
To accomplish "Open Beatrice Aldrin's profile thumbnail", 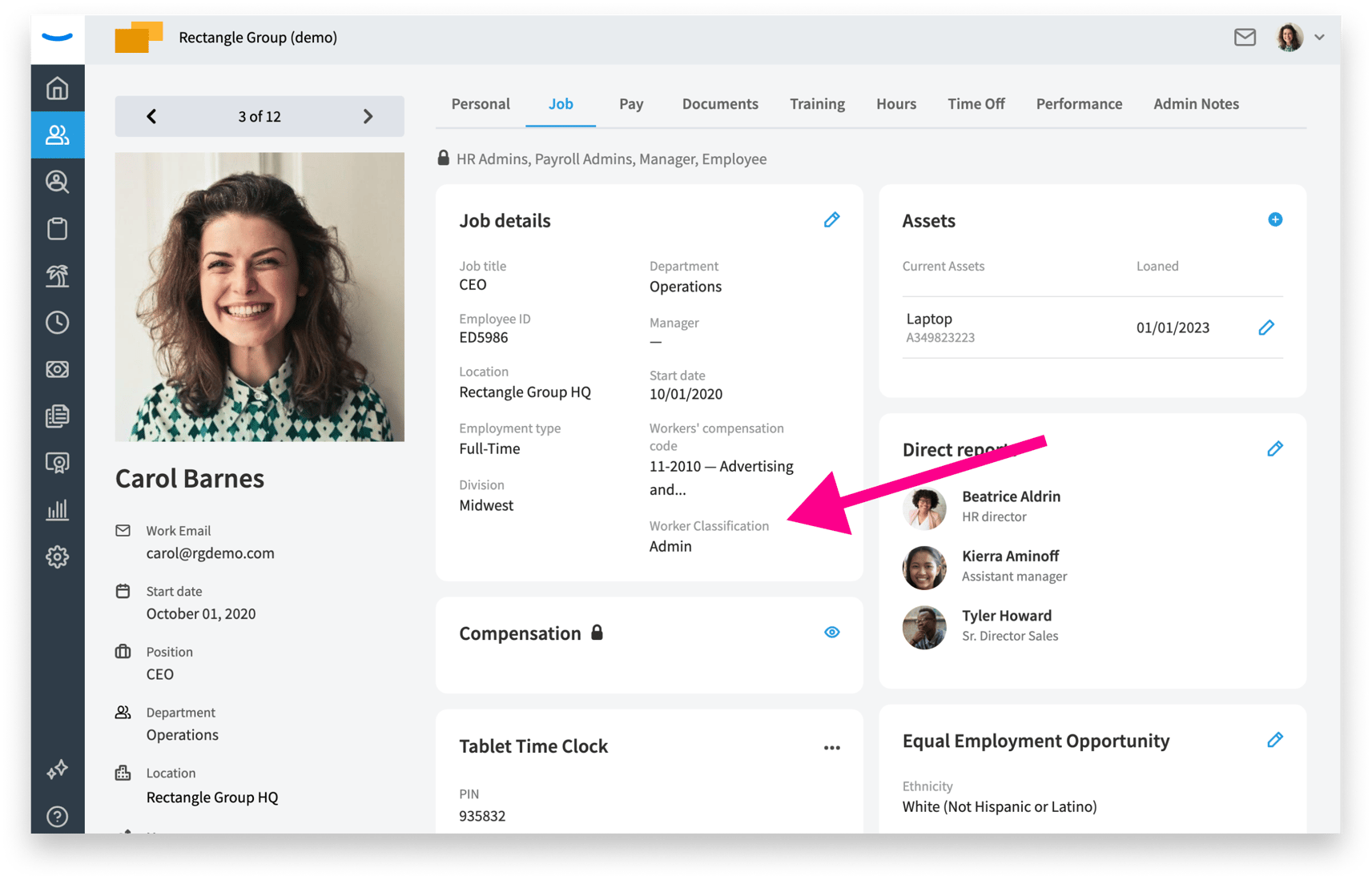I will point(924,508).
